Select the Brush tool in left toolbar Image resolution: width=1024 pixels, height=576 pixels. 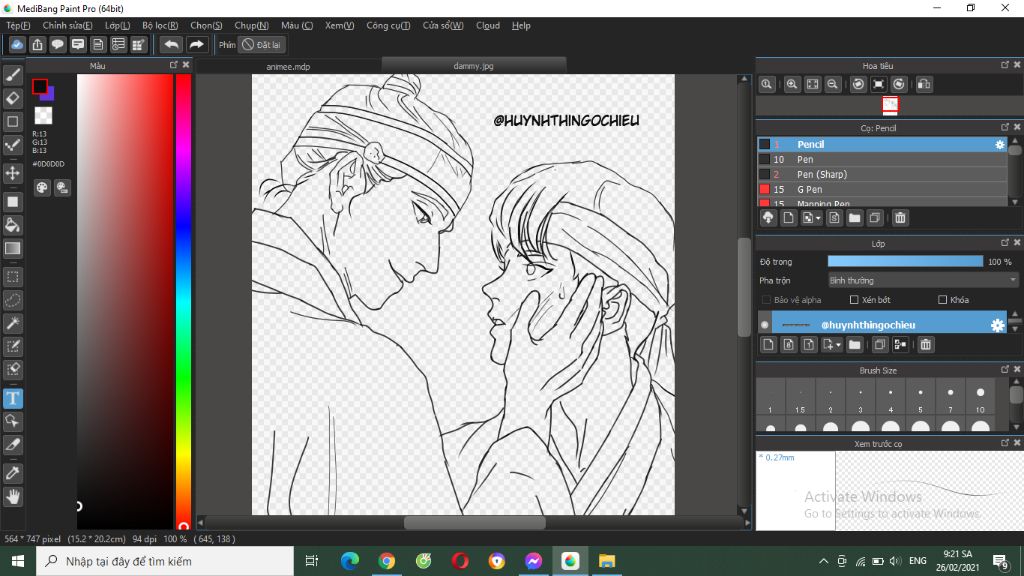(12, 75)
